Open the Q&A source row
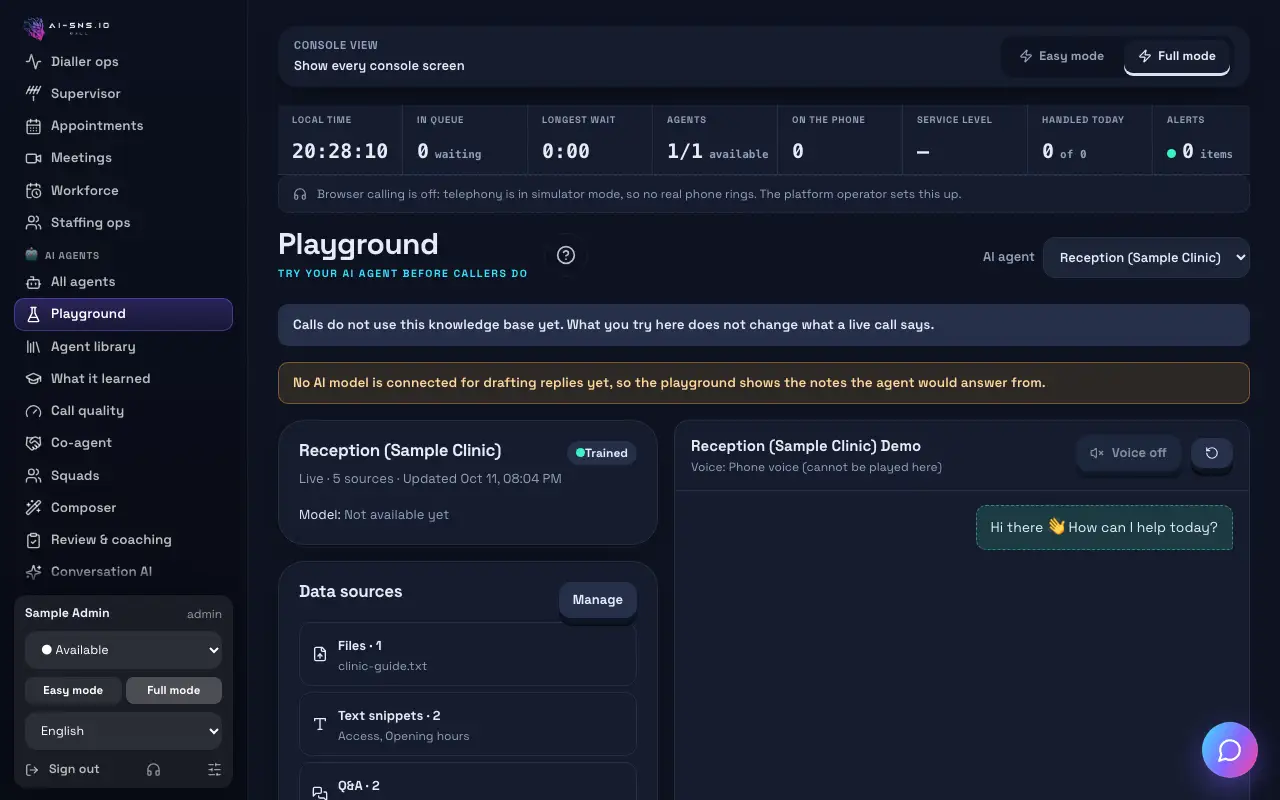 [468, 782]
